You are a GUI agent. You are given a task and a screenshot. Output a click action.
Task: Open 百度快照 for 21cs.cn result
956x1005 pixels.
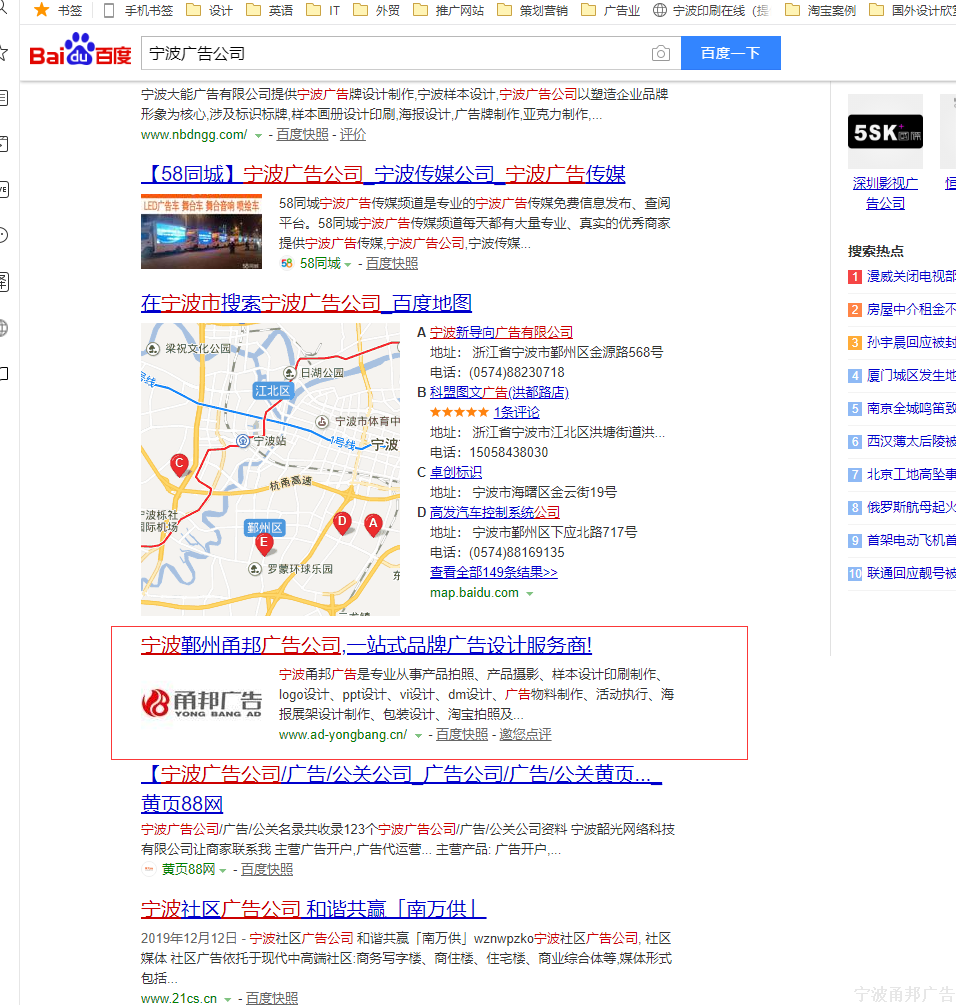point(272,999)
